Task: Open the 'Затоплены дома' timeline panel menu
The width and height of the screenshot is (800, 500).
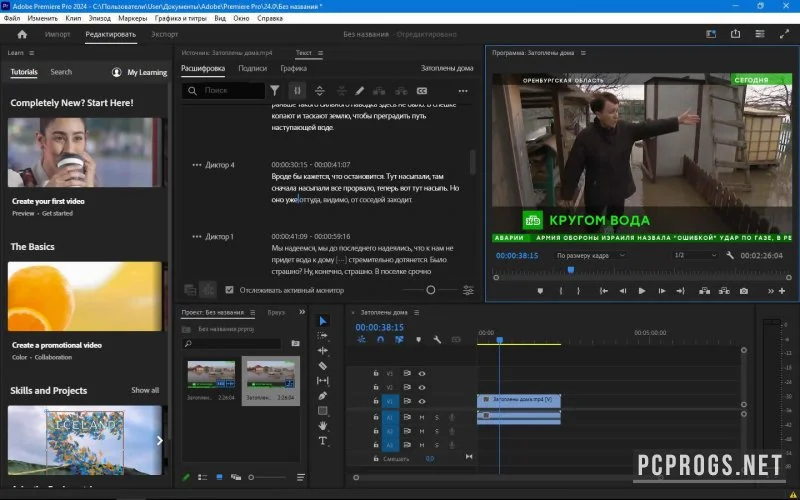Action: pos(416,312)
